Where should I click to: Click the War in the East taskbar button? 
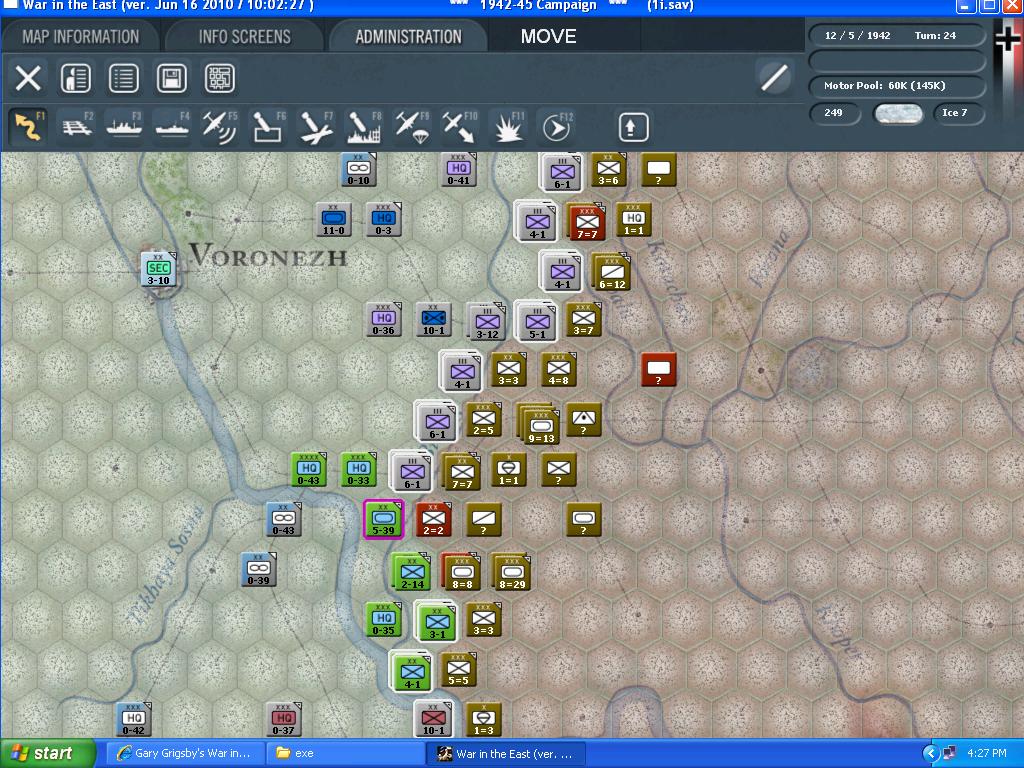(506, 754)
